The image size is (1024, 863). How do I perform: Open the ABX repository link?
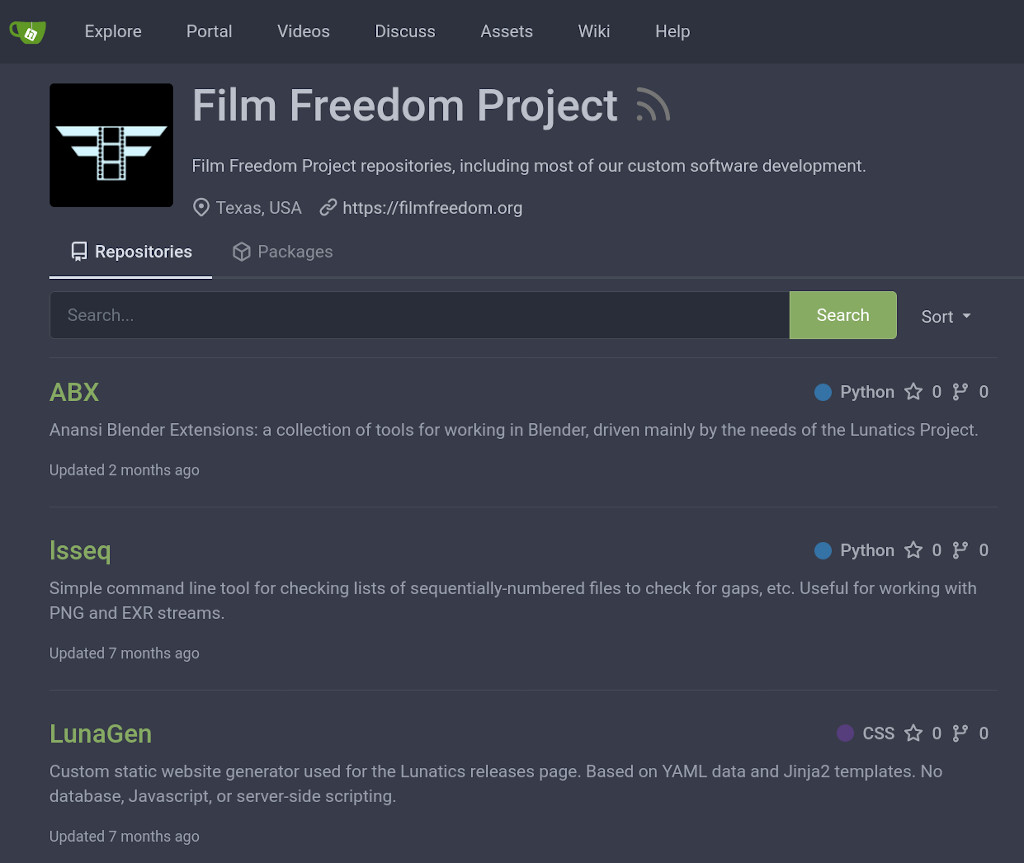point(74,392)
